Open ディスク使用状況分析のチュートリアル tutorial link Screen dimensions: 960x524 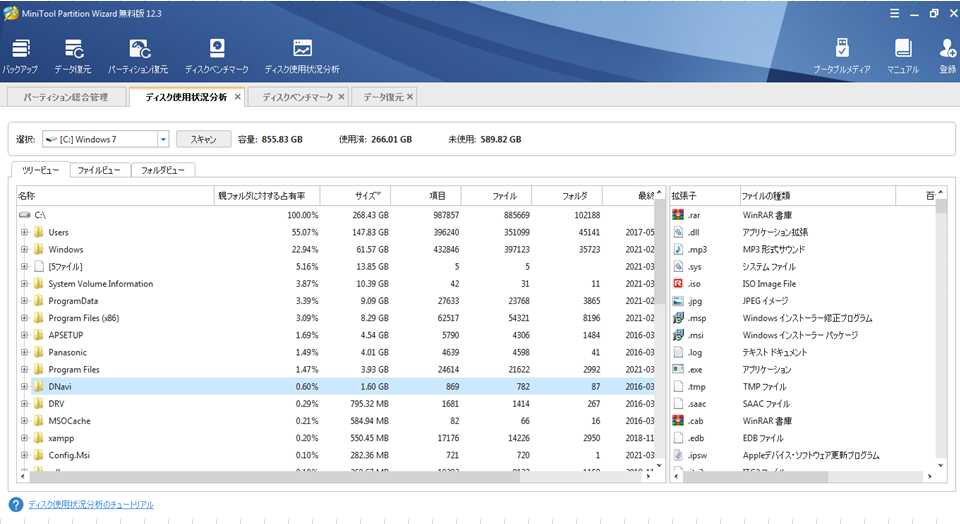pos(91,504)
